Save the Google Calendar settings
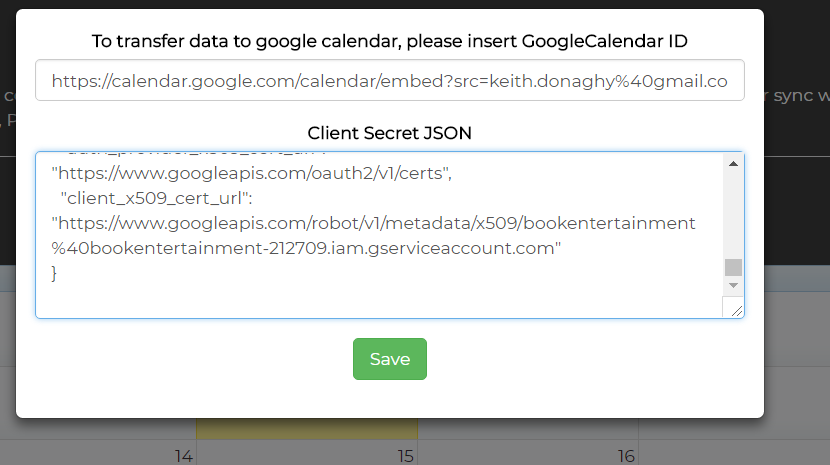The image size is (830, 465). (x=390, y=359)
